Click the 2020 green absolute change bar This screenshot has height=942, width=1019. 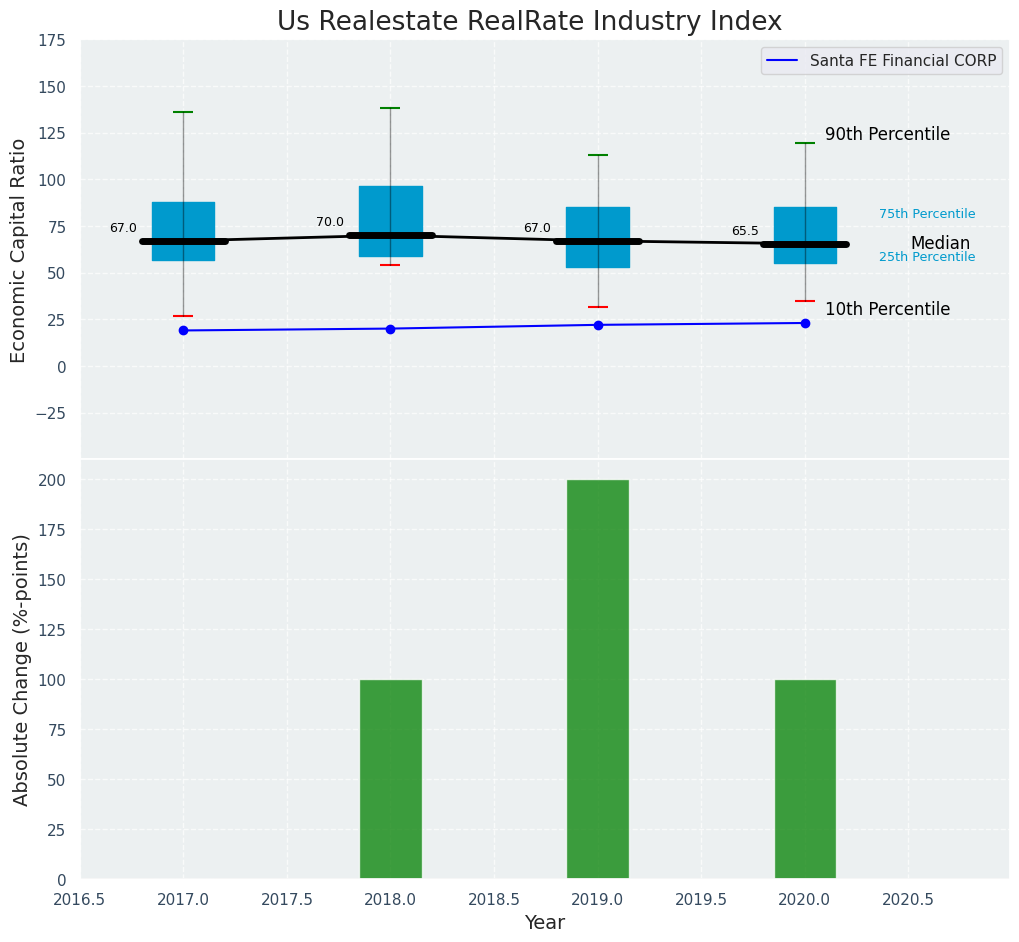pyautogui.click(x=805, y=779)
